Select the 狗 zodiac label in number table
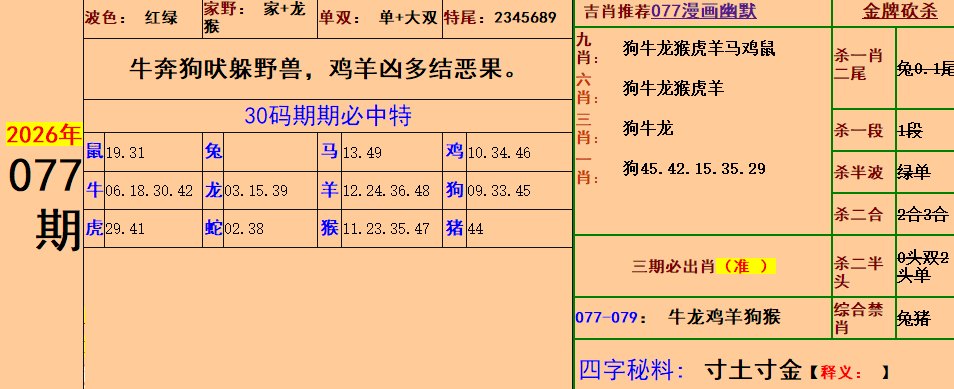 (x=454, y=190)
